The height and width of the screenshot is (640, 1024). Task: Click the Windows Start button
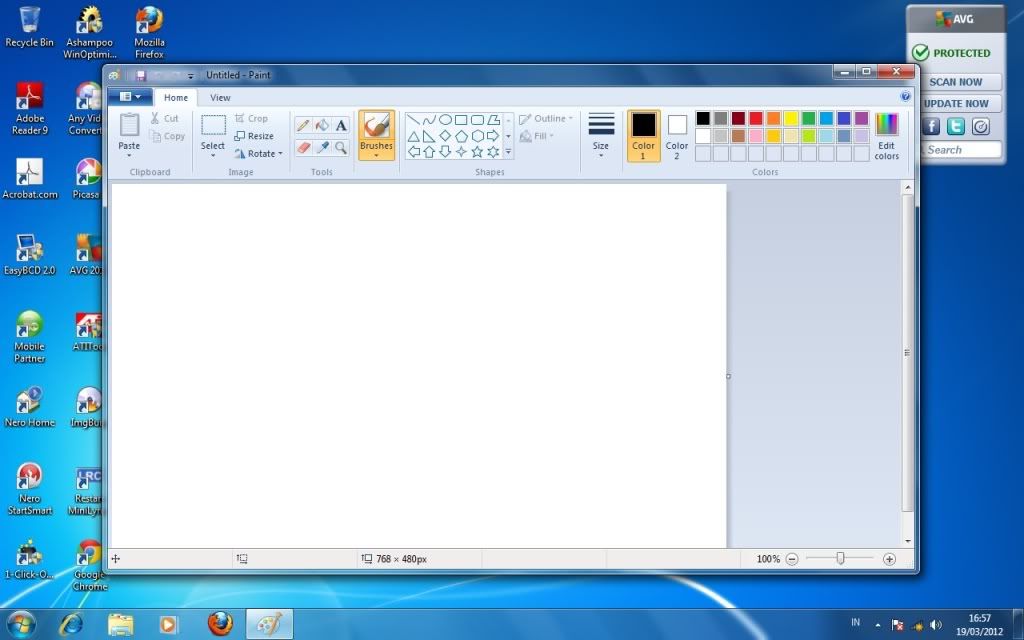(x=22, y=624)
